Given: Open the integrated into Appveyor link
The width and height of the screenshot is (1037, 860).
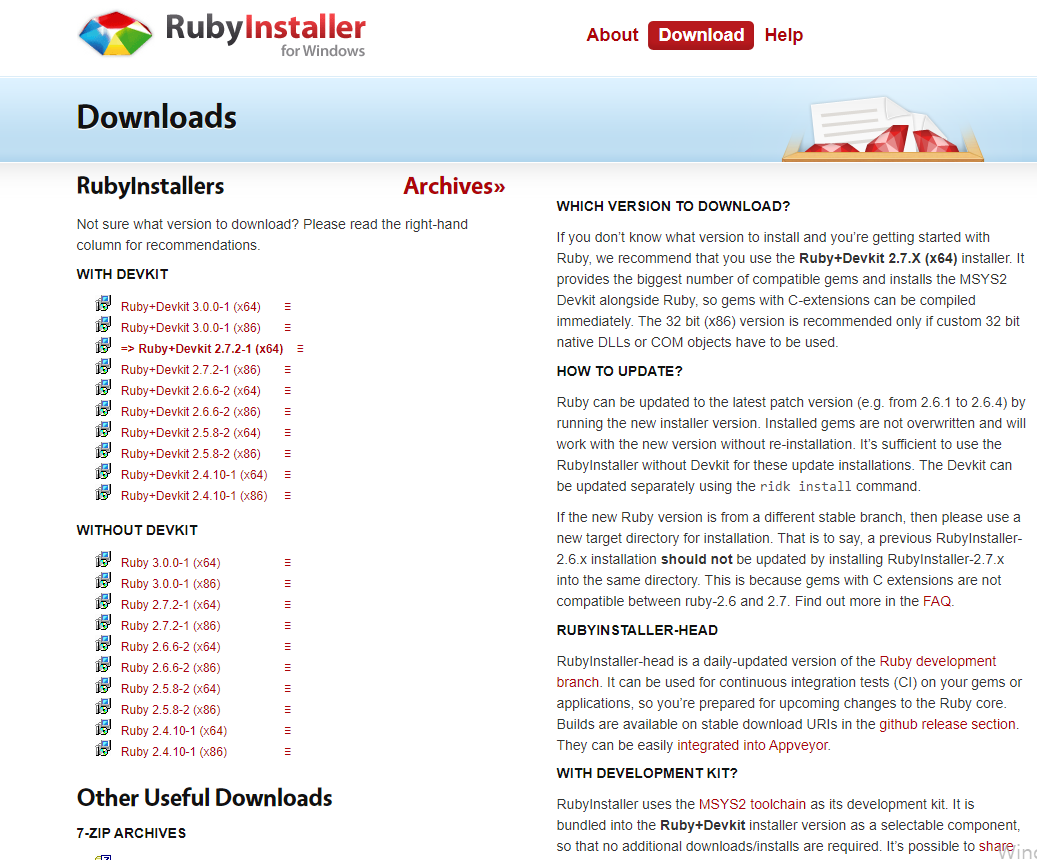Looking at the screenshot, I should click(x=752, y=746).
